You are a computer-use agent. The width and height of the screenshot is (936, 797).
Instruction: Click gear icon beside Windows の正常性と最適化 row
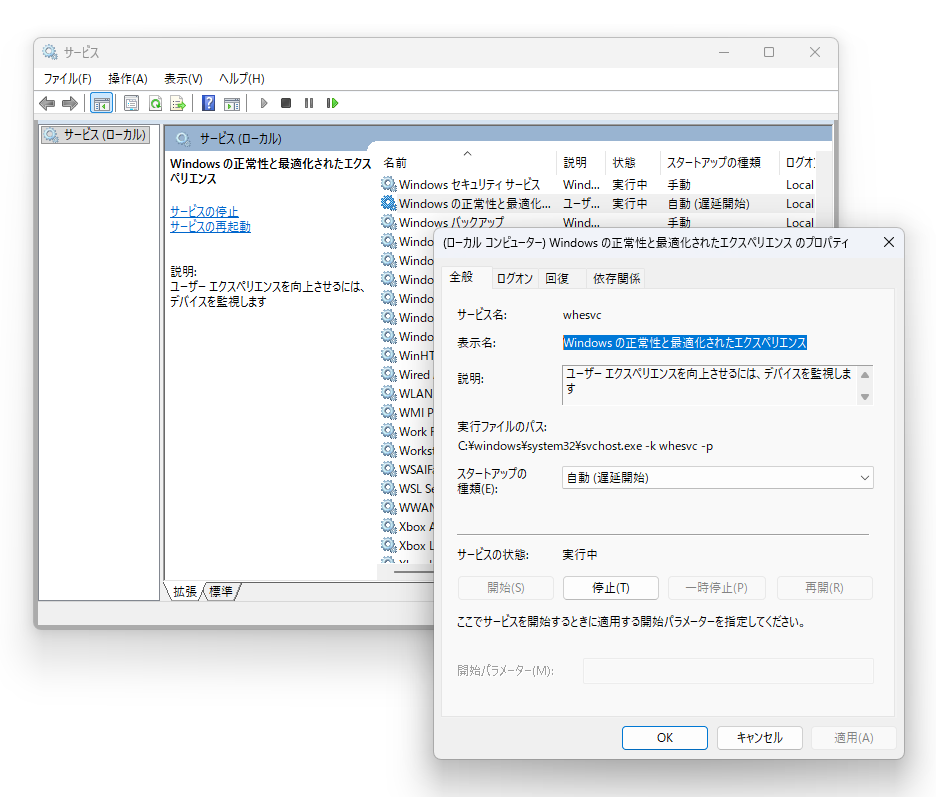(389, 203)
